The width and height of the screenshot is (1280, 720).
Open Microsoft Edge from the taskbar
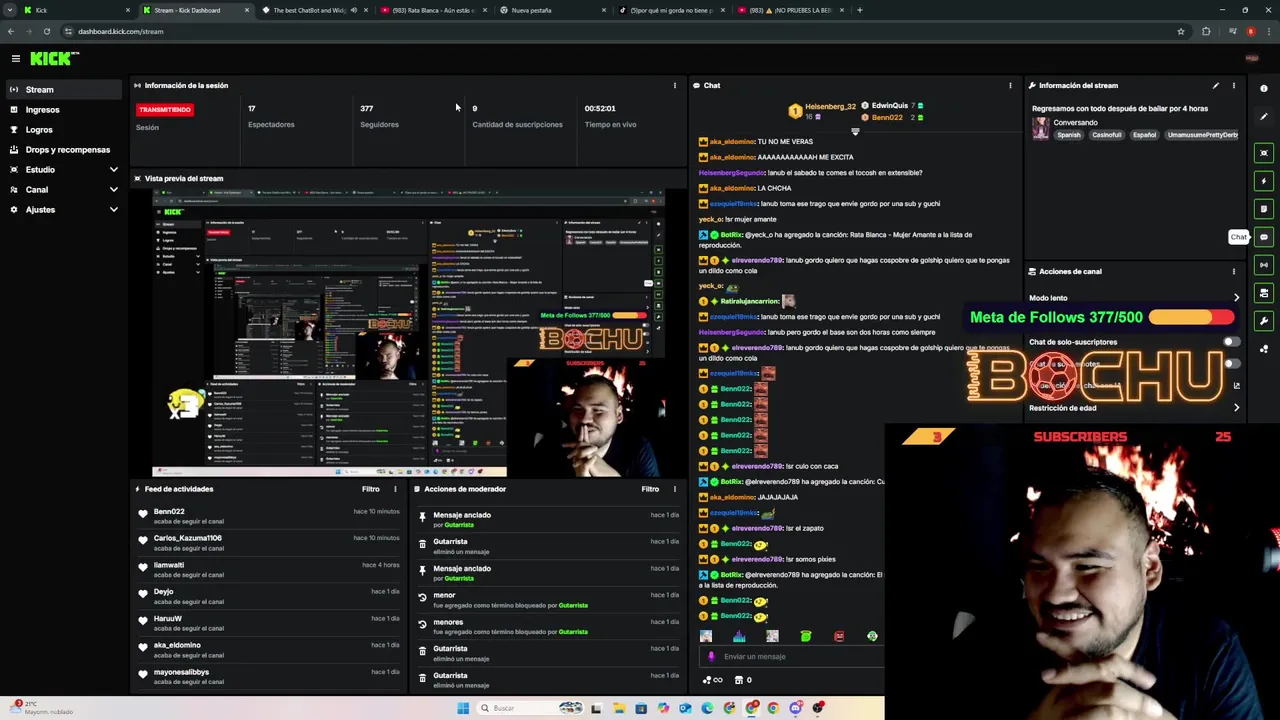[x=707, y=708]
